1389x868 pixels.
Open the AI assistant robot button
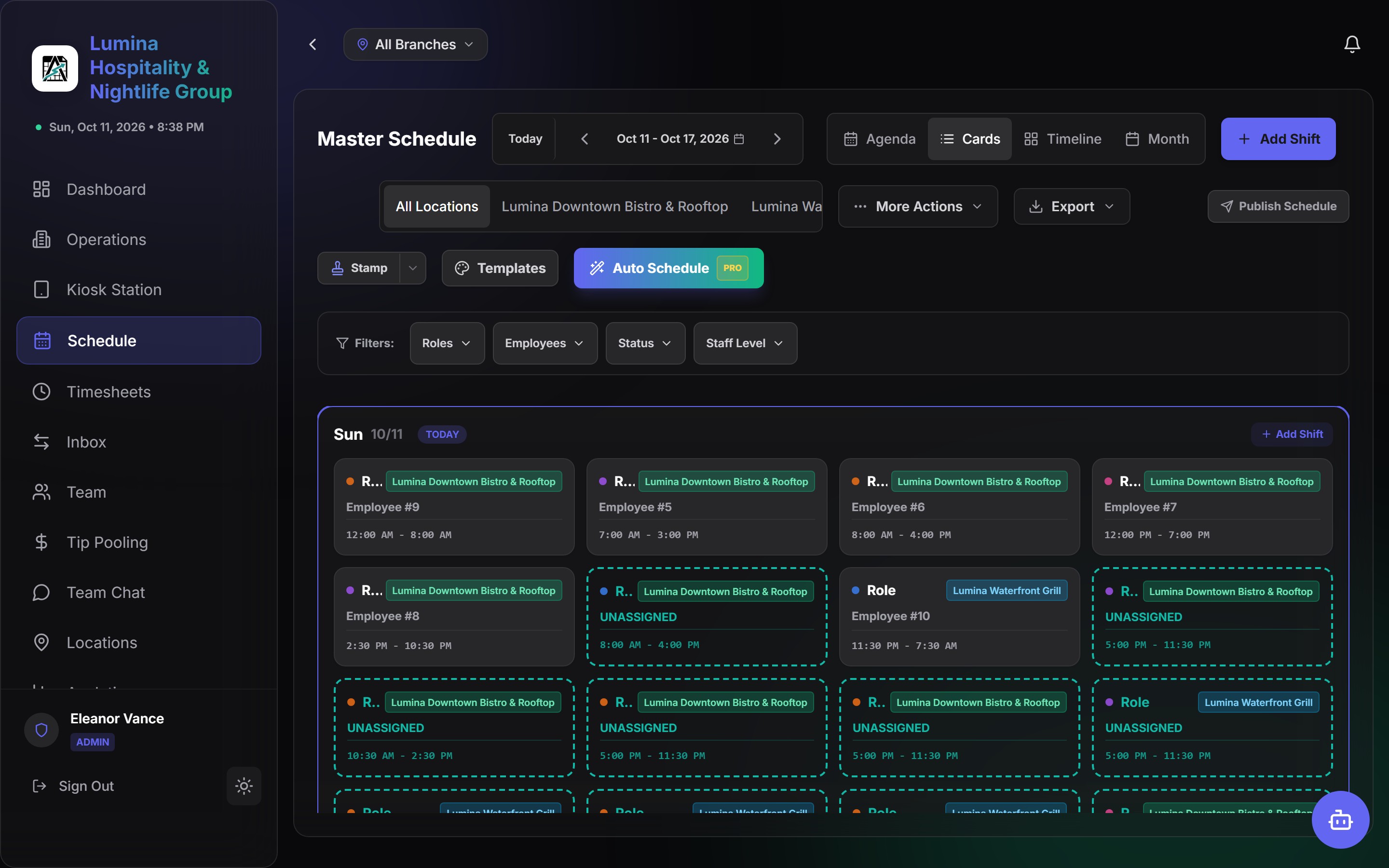(1340, 819)
